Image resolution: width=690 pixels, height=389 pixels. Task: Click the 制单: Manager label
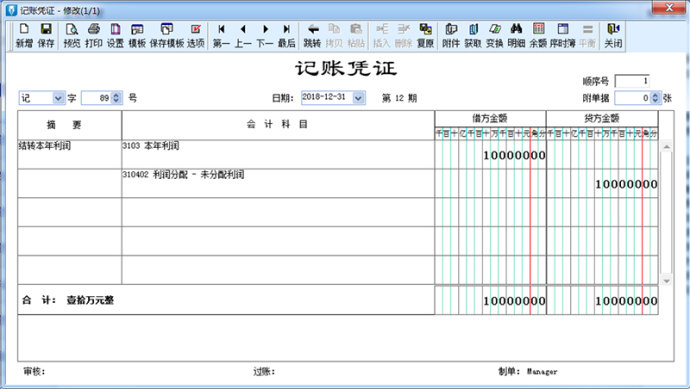point(528,371)
